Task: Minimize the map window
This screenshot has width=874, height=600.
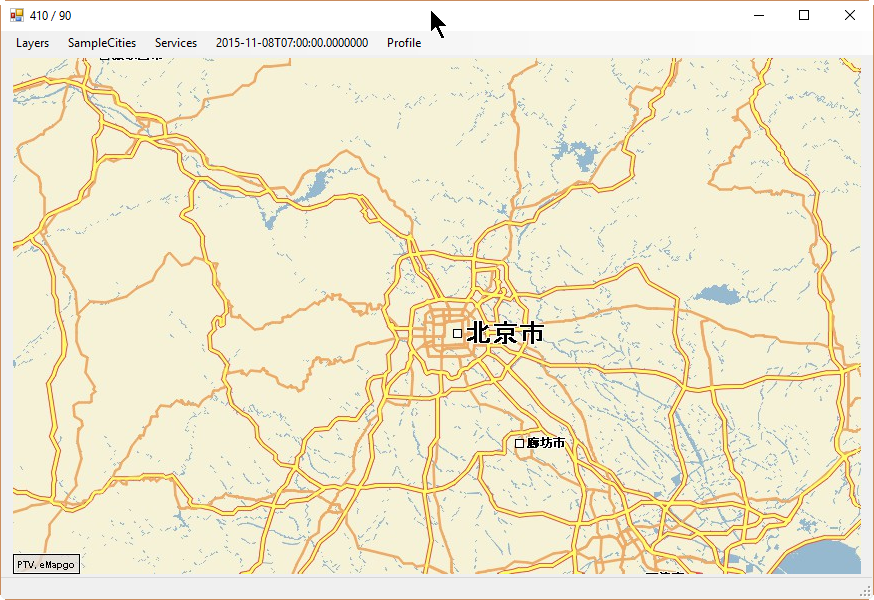Action: coord(759,15)
